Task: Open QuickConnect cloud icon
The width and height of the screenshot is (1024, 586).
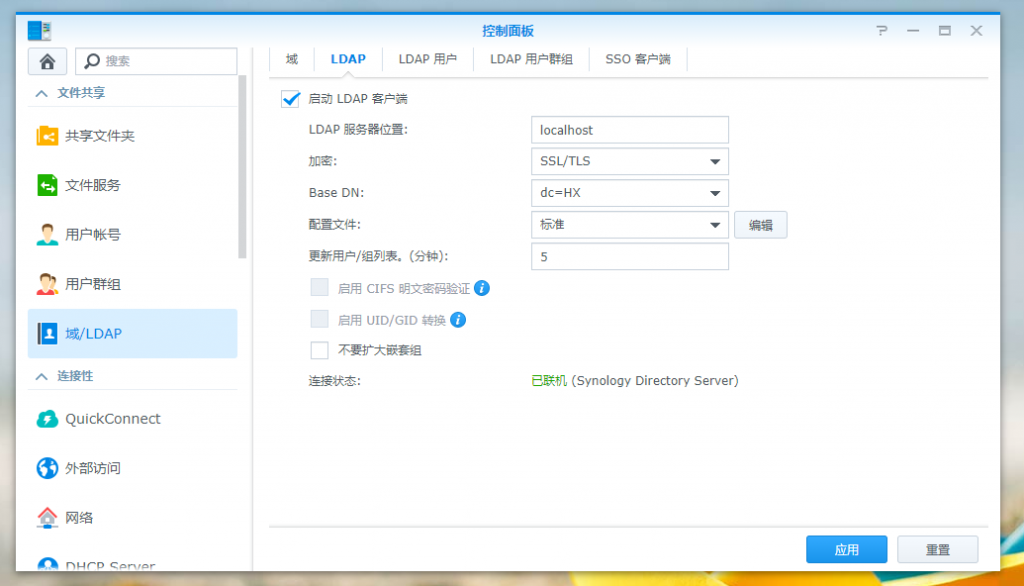Action: tap(47, 419)
